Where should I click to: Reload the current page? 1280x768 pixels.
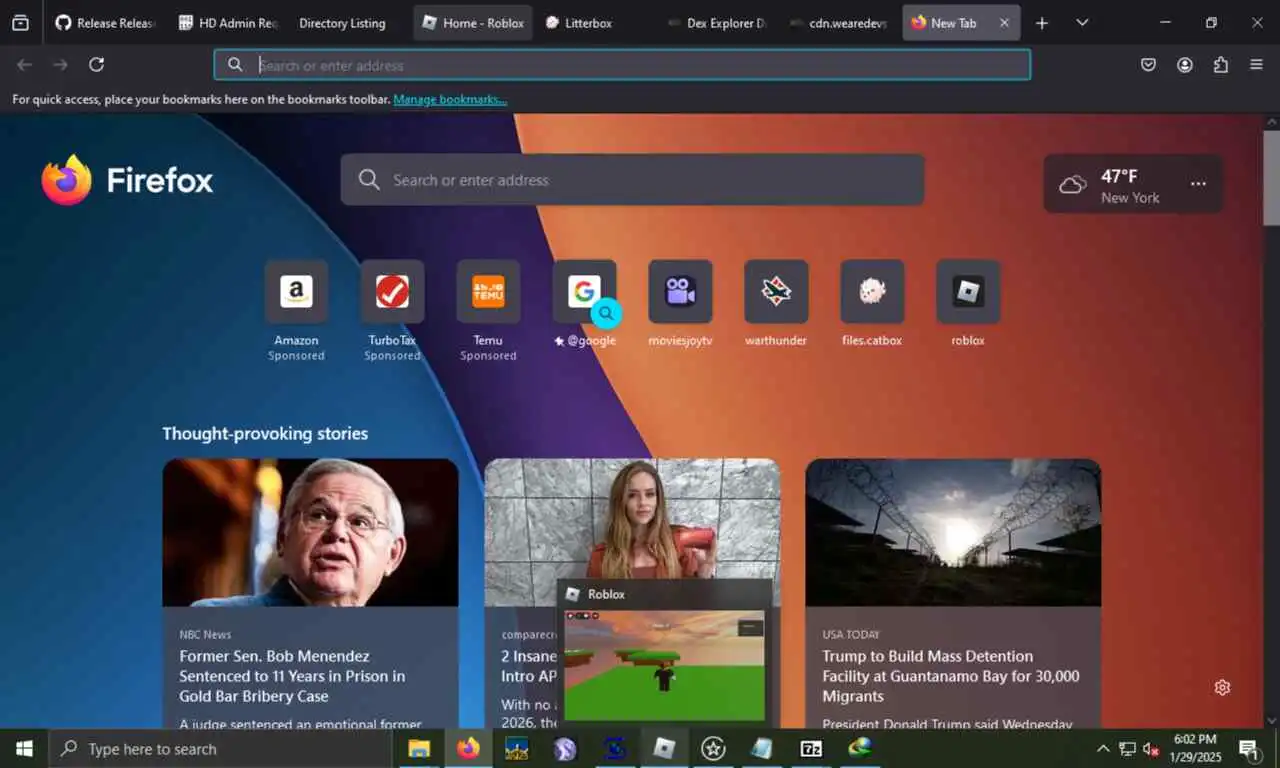point(96,65)
